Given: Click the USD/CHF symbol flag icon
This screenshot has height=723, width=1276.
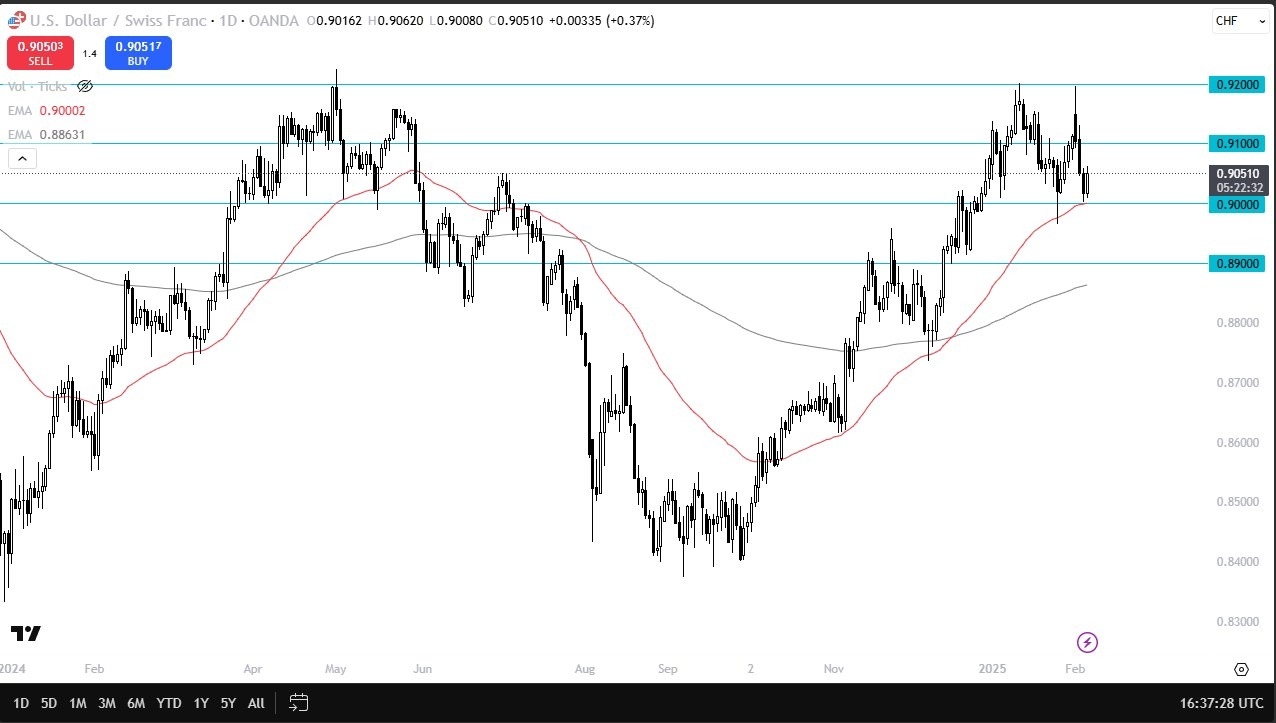Looking at the screenshot, I should click(x=15, y=20).
